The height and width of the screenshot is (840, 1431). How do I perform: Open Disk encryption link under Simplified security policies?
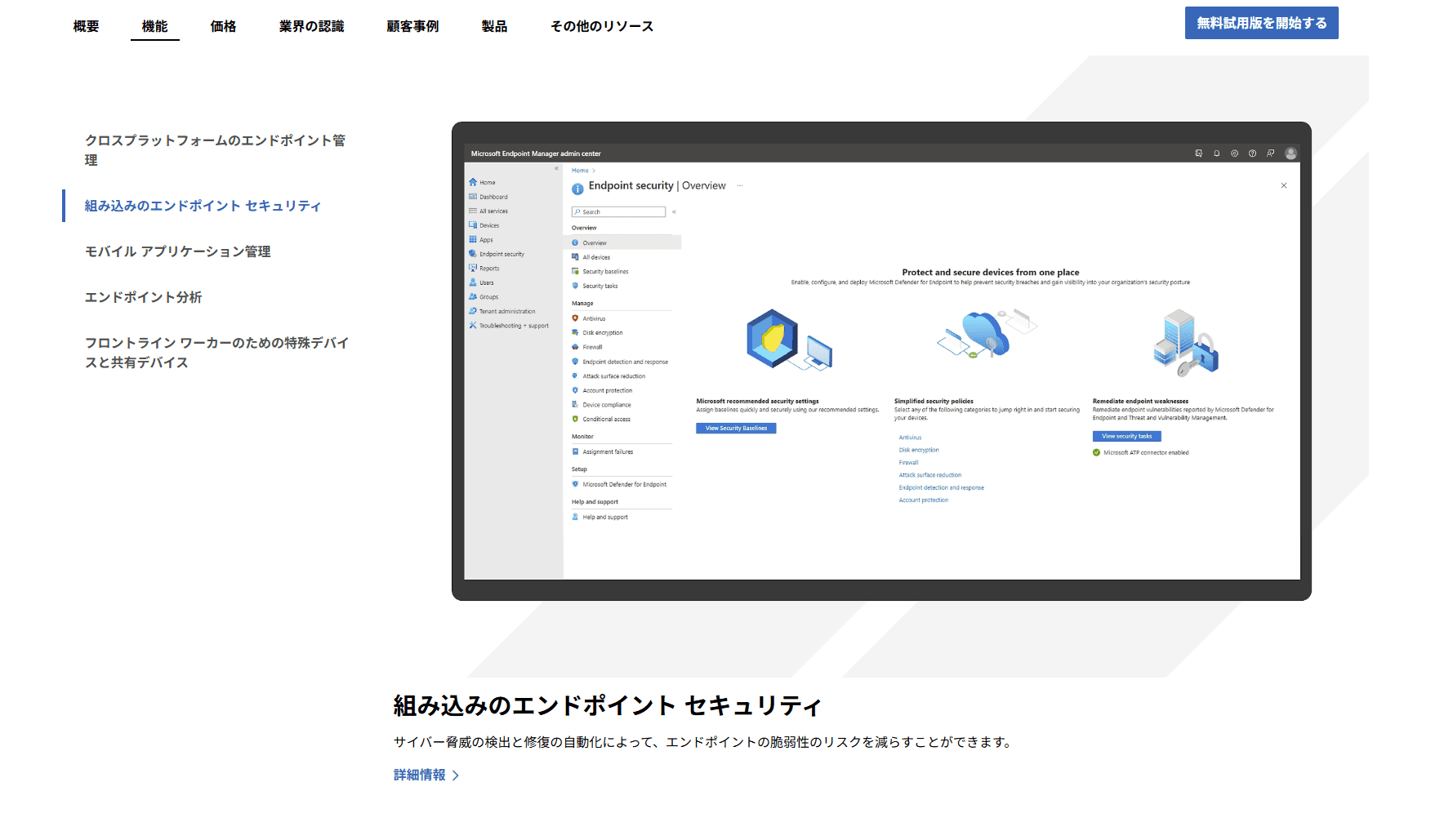tap(919, 450)
